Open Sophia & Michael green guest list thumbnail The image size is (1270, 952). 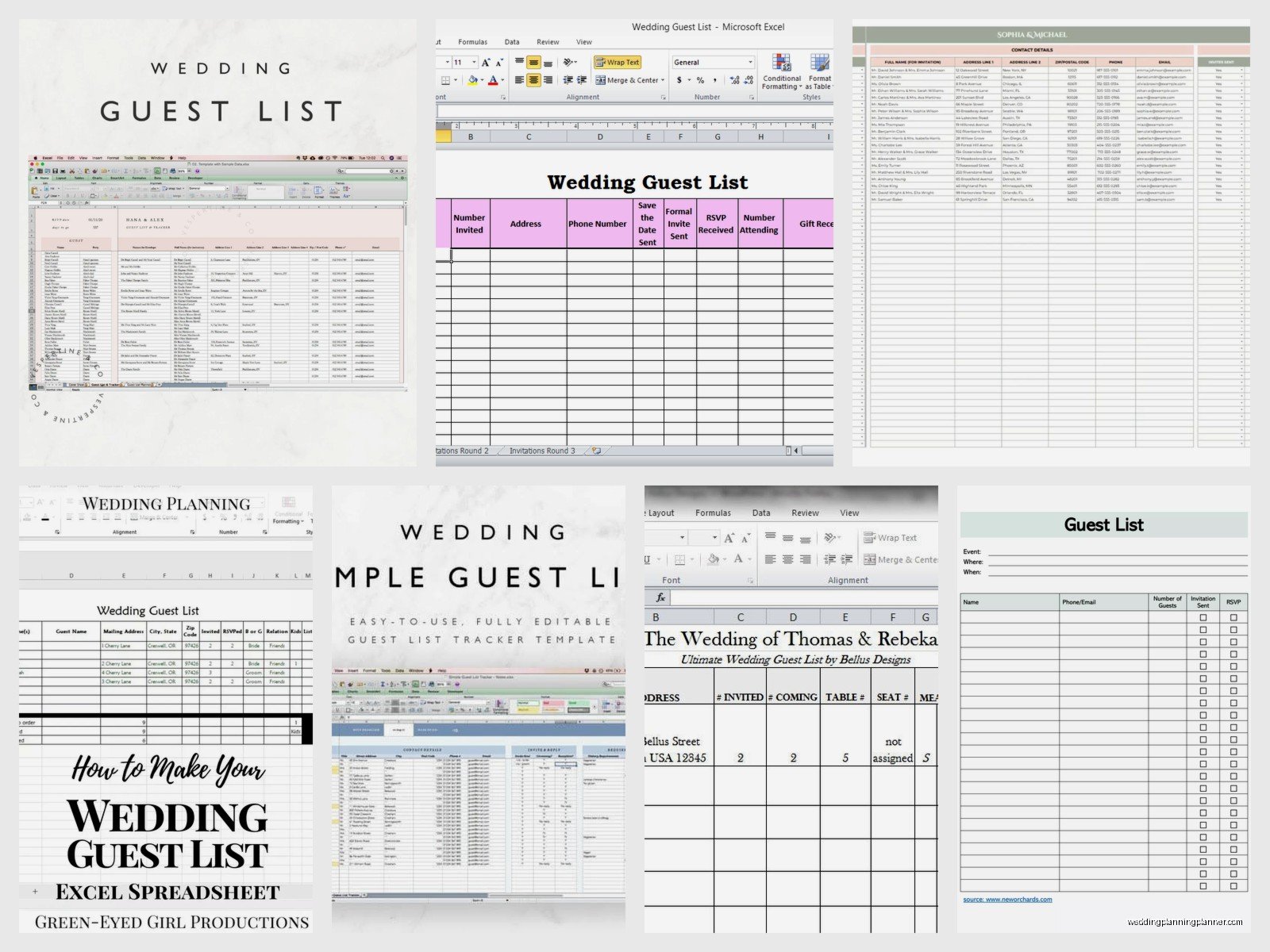coord(1051,243)
